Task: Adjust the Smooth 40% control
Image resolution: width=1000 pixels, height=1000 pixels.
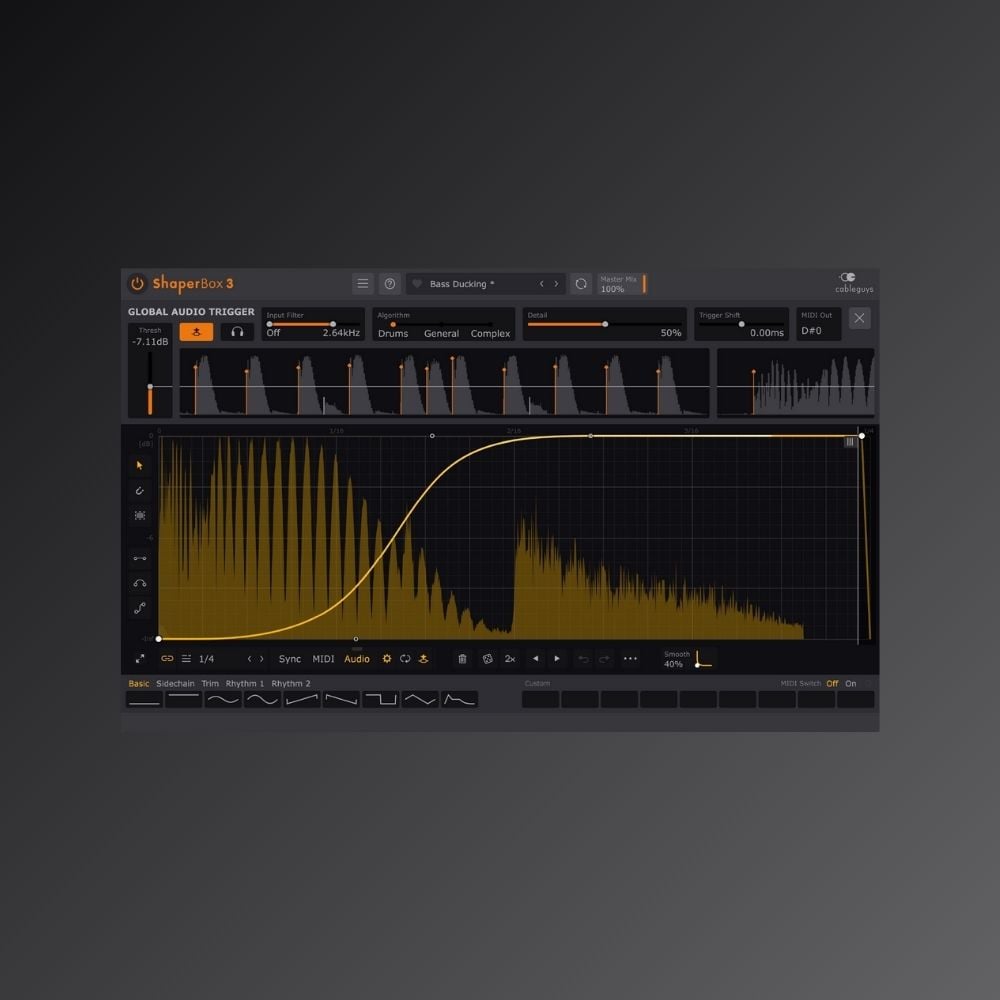Action: (687, 659)
